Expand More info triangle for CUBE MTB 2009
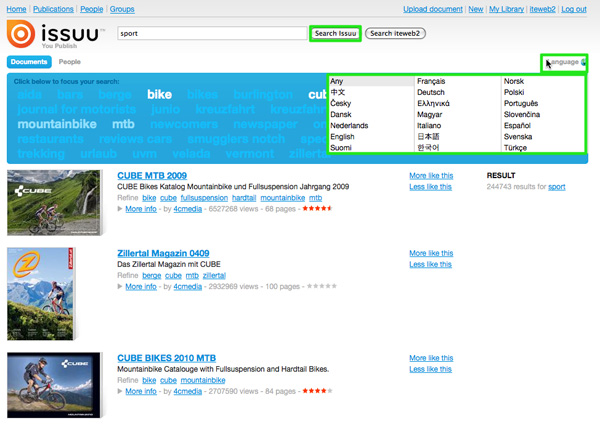This screenshot has height=429, width=600. [120, 209]
